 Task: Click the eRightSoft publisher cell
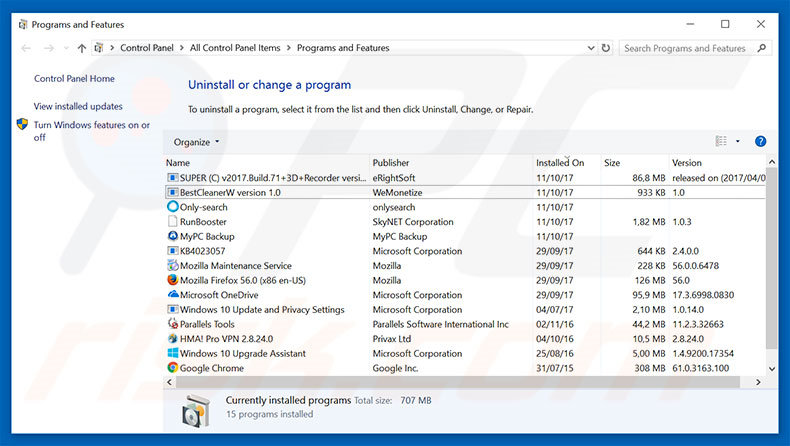(x=394, y=178)
